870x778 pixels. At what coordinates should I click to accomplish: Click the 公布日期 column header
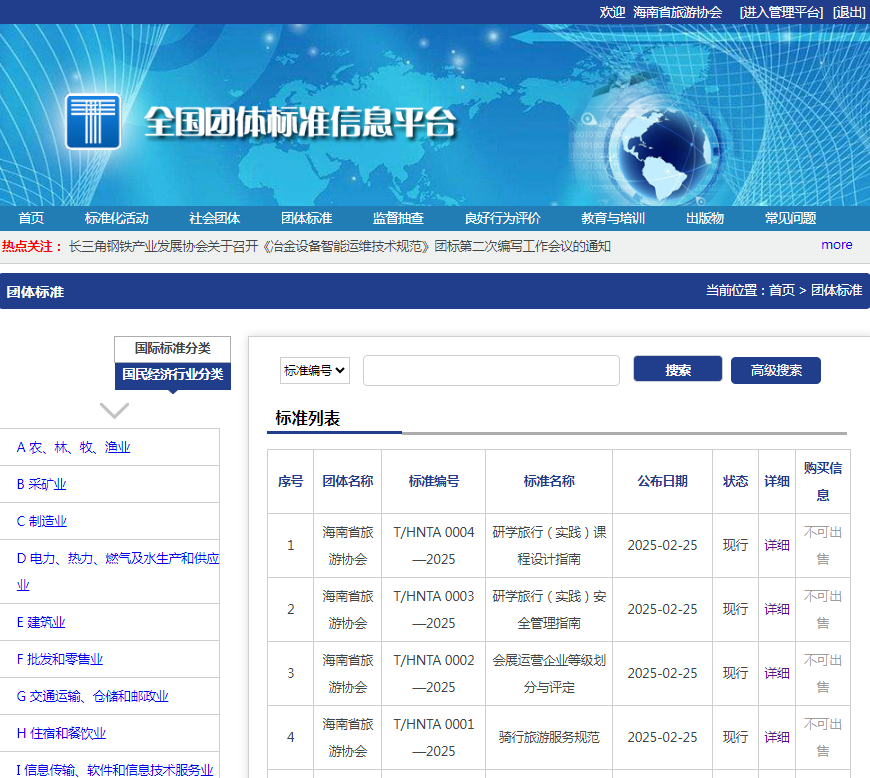pos(662,481)
